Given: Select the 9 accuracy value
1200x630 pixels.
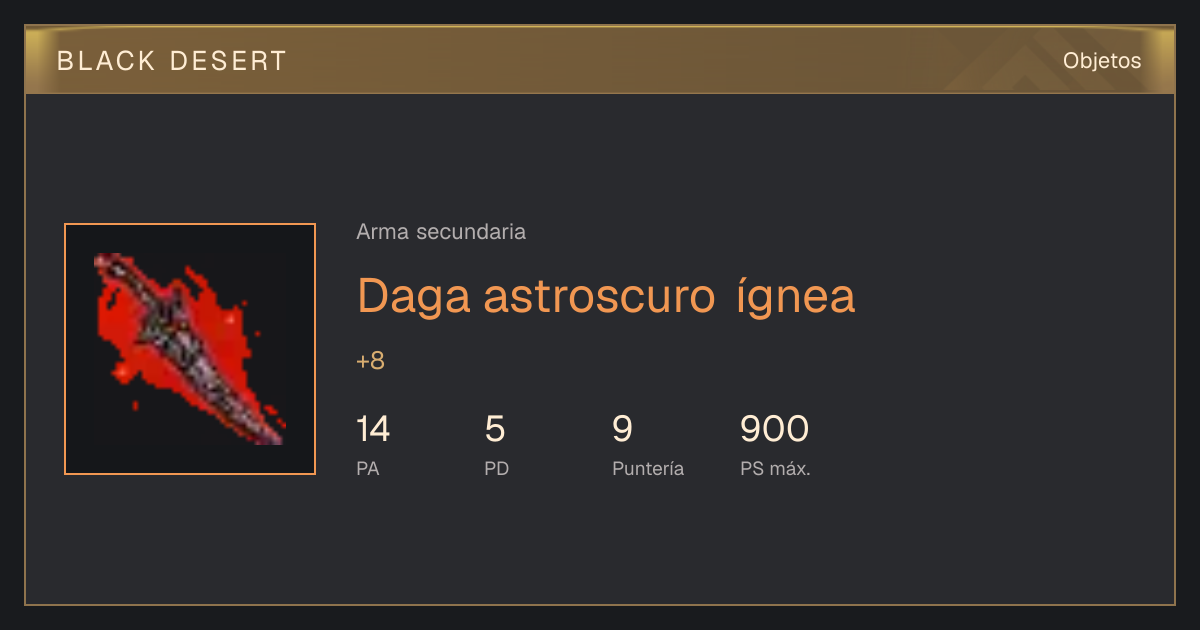Looking at the screenshot, I should click(x=622, y=429).
